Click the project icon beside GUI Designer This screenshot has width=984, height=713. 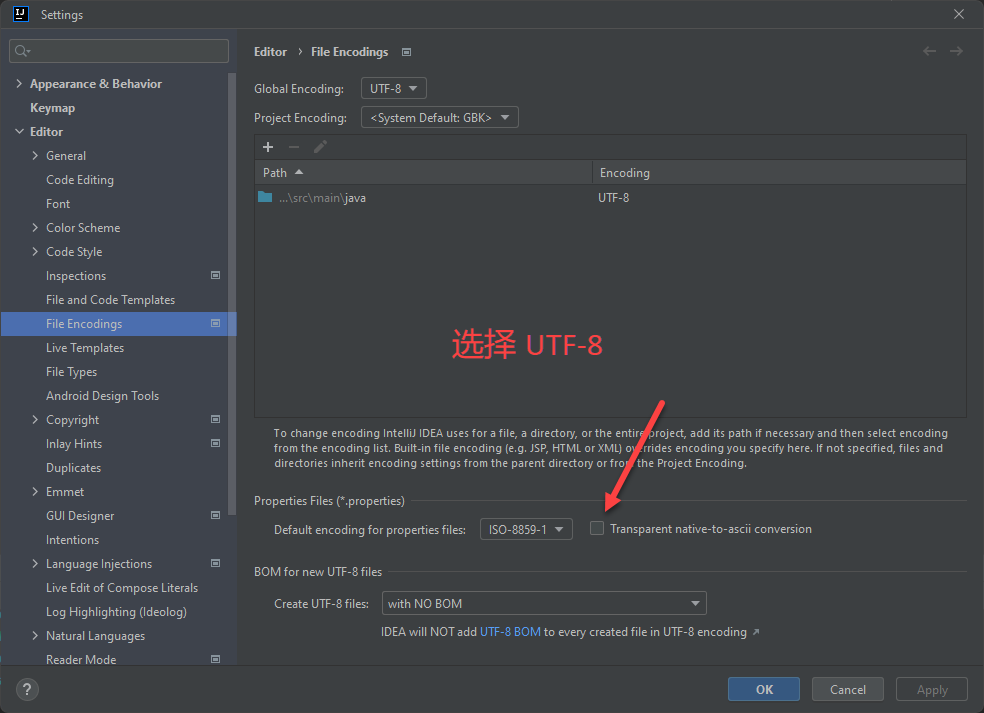tap(215, 515)
